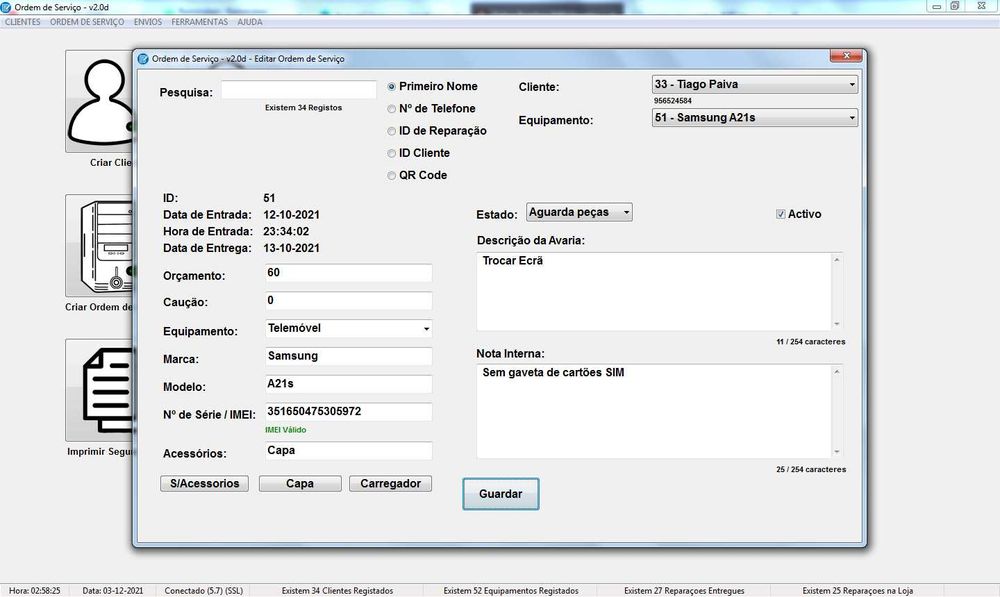Open the AJUDA menu
Viewport: 1000px width, 597px height.
(249, 22)
